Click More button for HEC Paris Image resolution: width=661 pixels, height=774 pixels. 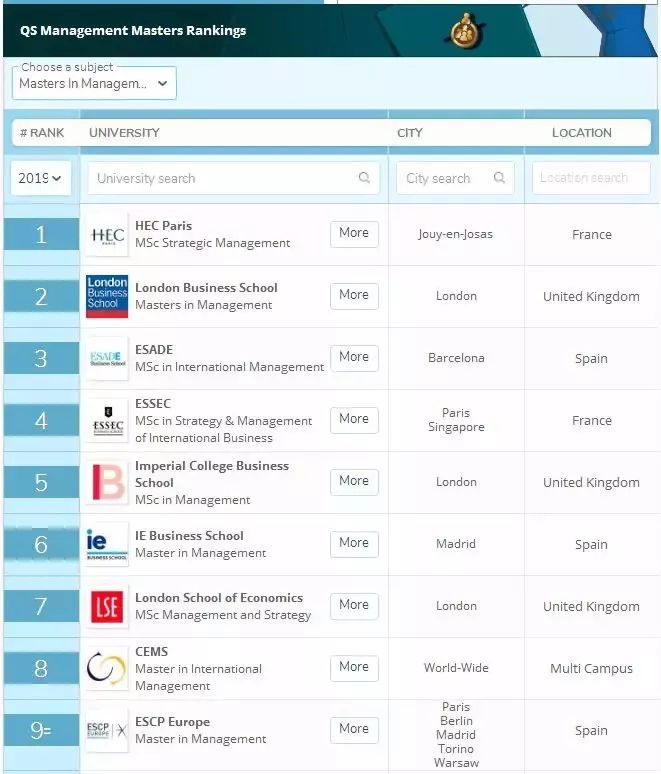coord(354,233)
